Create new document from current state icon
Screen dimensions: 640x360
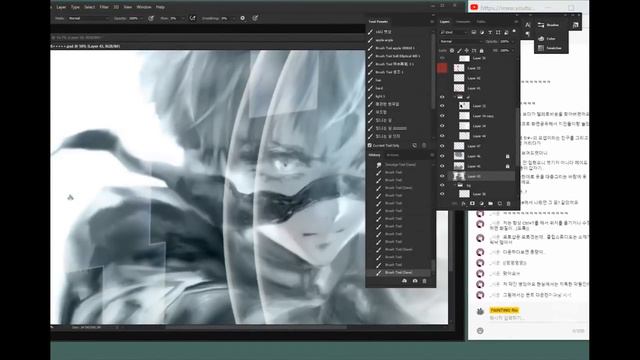point(404,281)
